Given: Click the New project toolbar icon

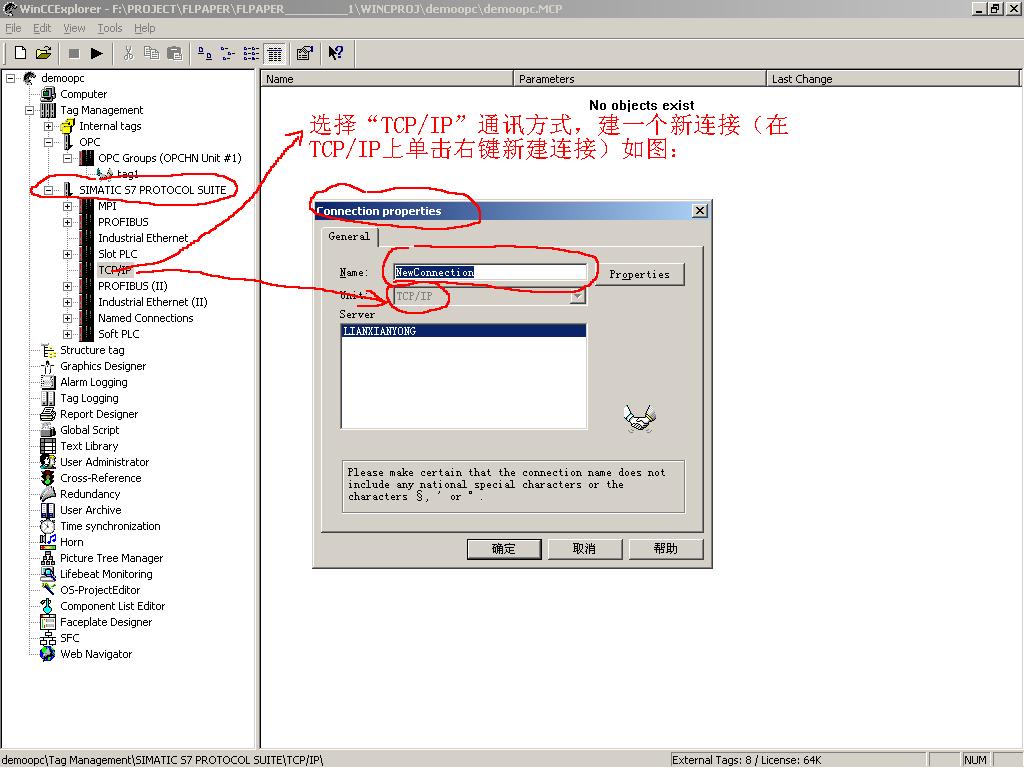Looking at the screenshot, I should click(20, 53).
